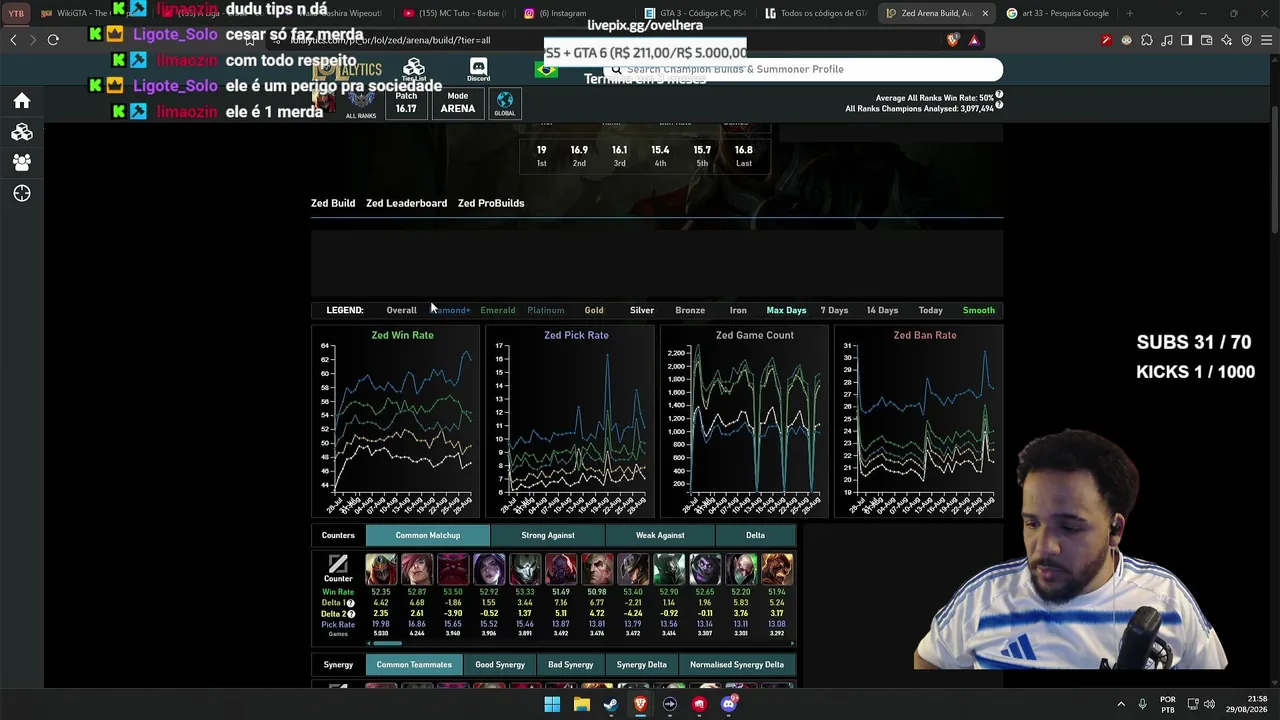Open the Home icon in left sidebar

tap(22, 101)
